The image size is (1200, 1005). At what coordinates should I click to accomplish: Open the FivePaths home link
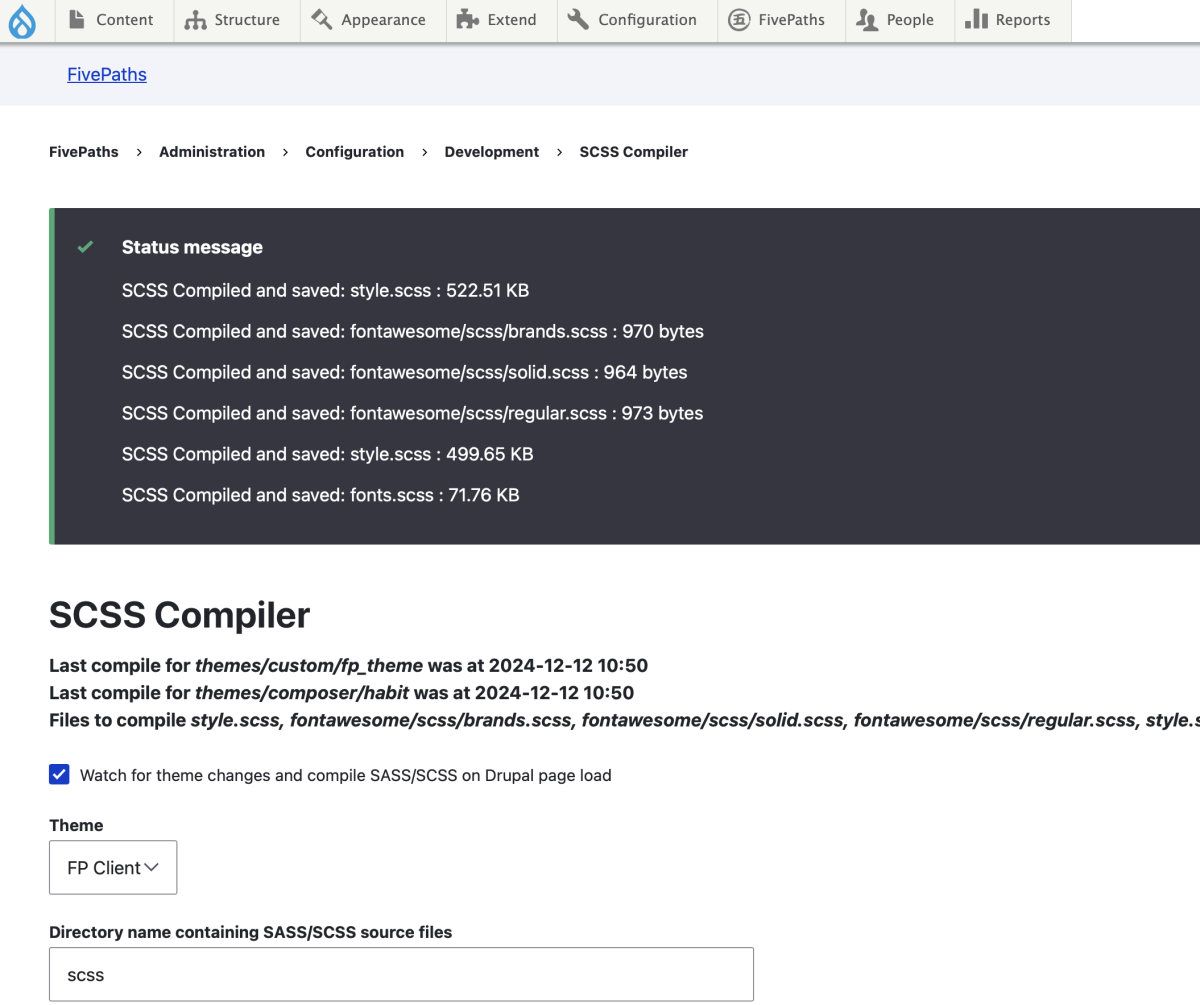[x=106, y=74]
